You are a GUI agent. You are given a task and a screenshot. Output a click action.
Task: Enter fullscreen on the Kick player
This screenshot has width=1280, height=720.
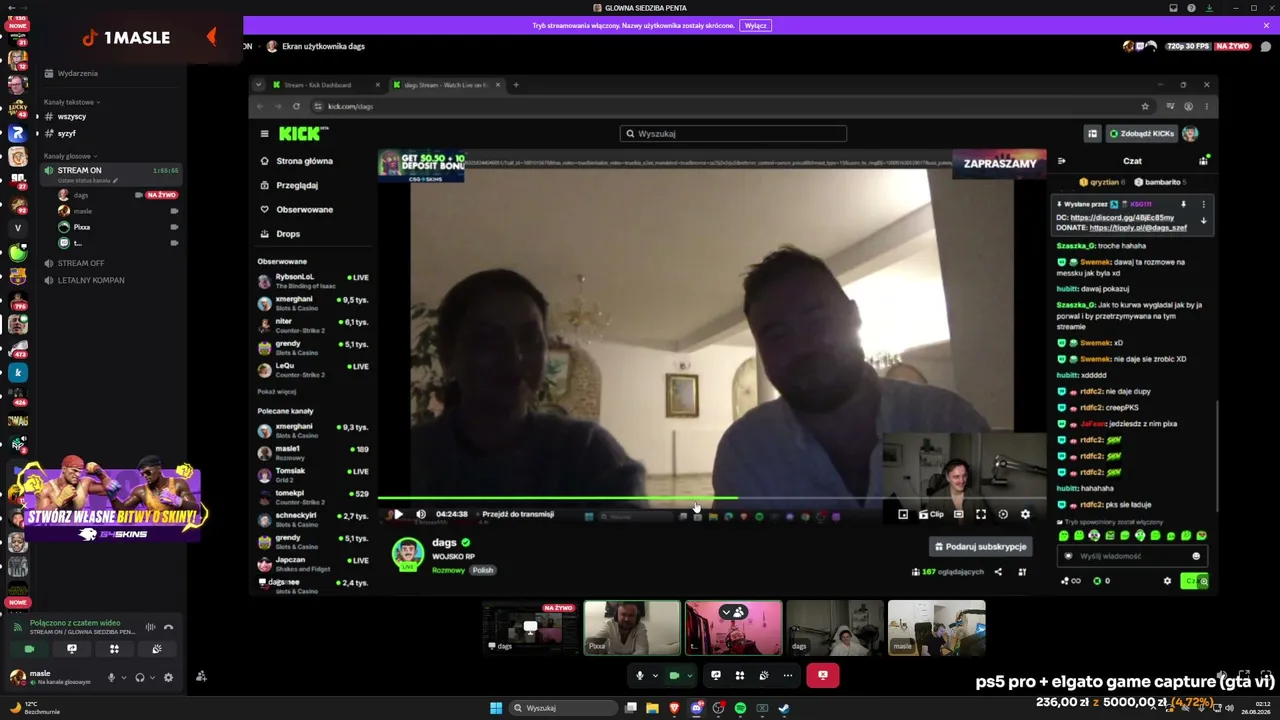[x=981, y=514]
